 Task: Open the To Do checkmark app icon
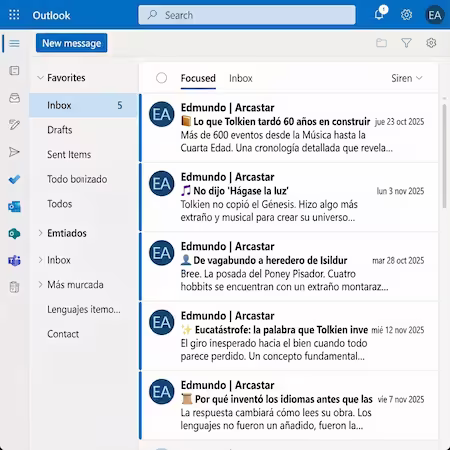coord(14,179)
